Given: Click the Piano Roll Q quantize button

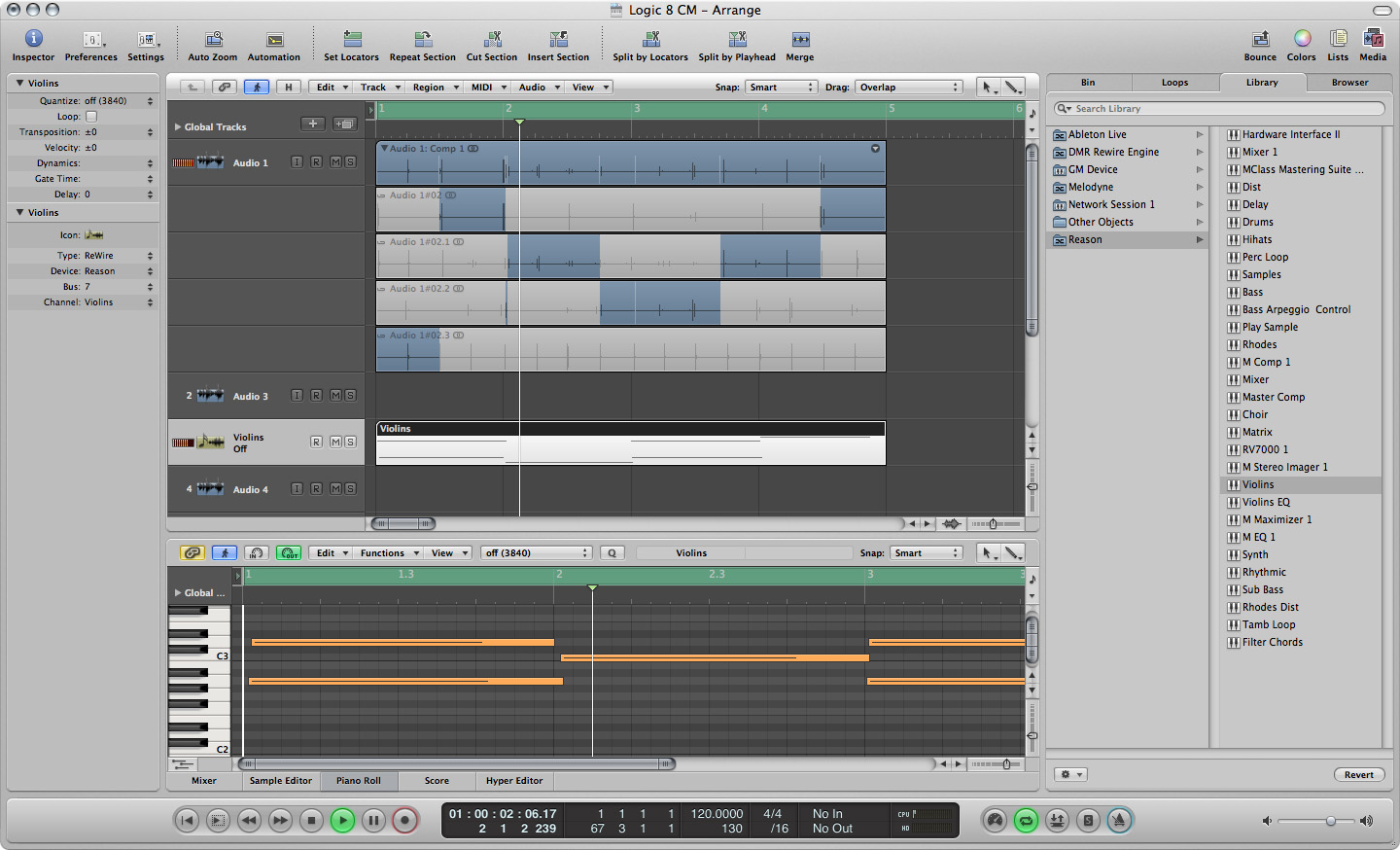Looking at the screenshot, I should 612,552.
